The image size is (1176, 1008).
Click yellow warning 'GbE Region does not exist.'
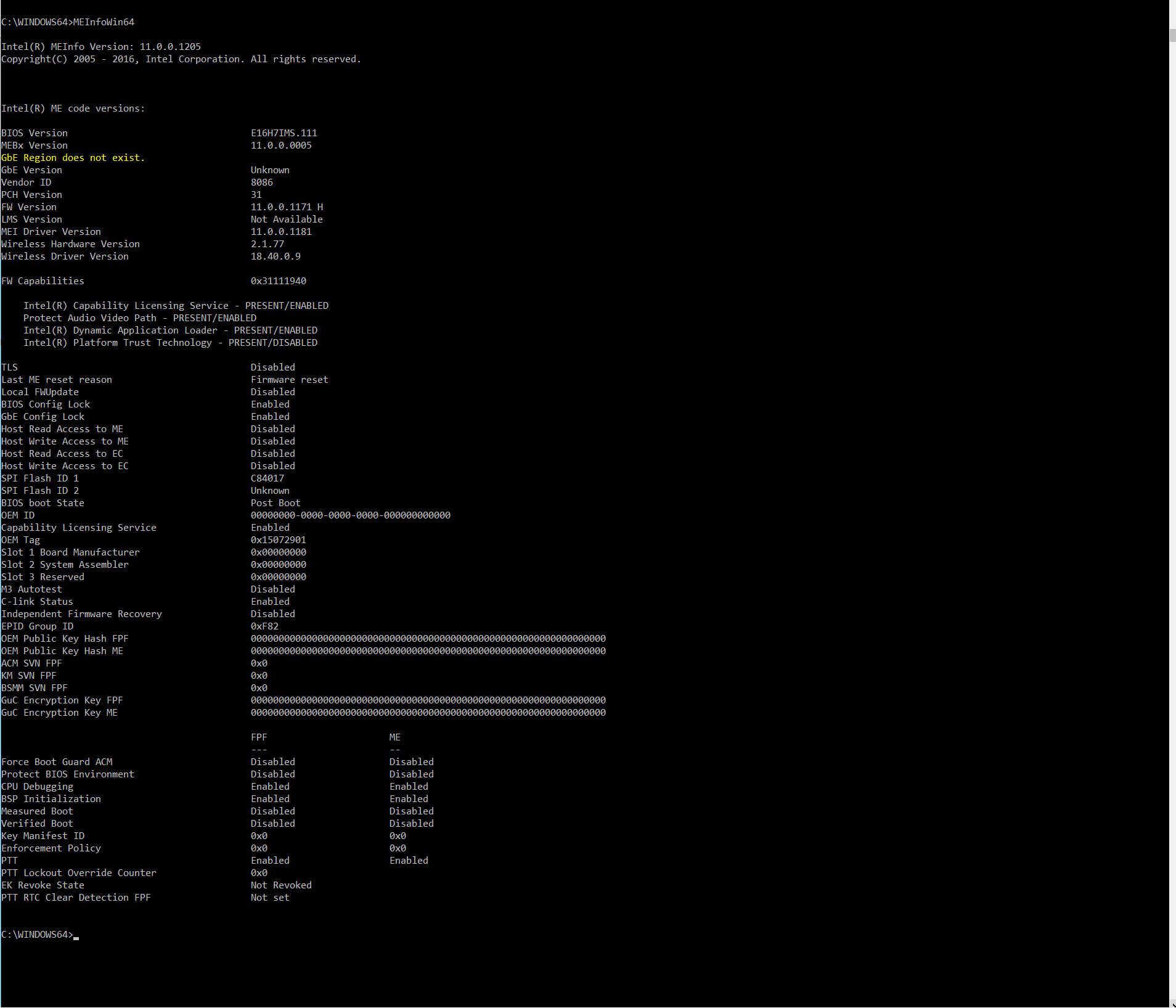73,158
